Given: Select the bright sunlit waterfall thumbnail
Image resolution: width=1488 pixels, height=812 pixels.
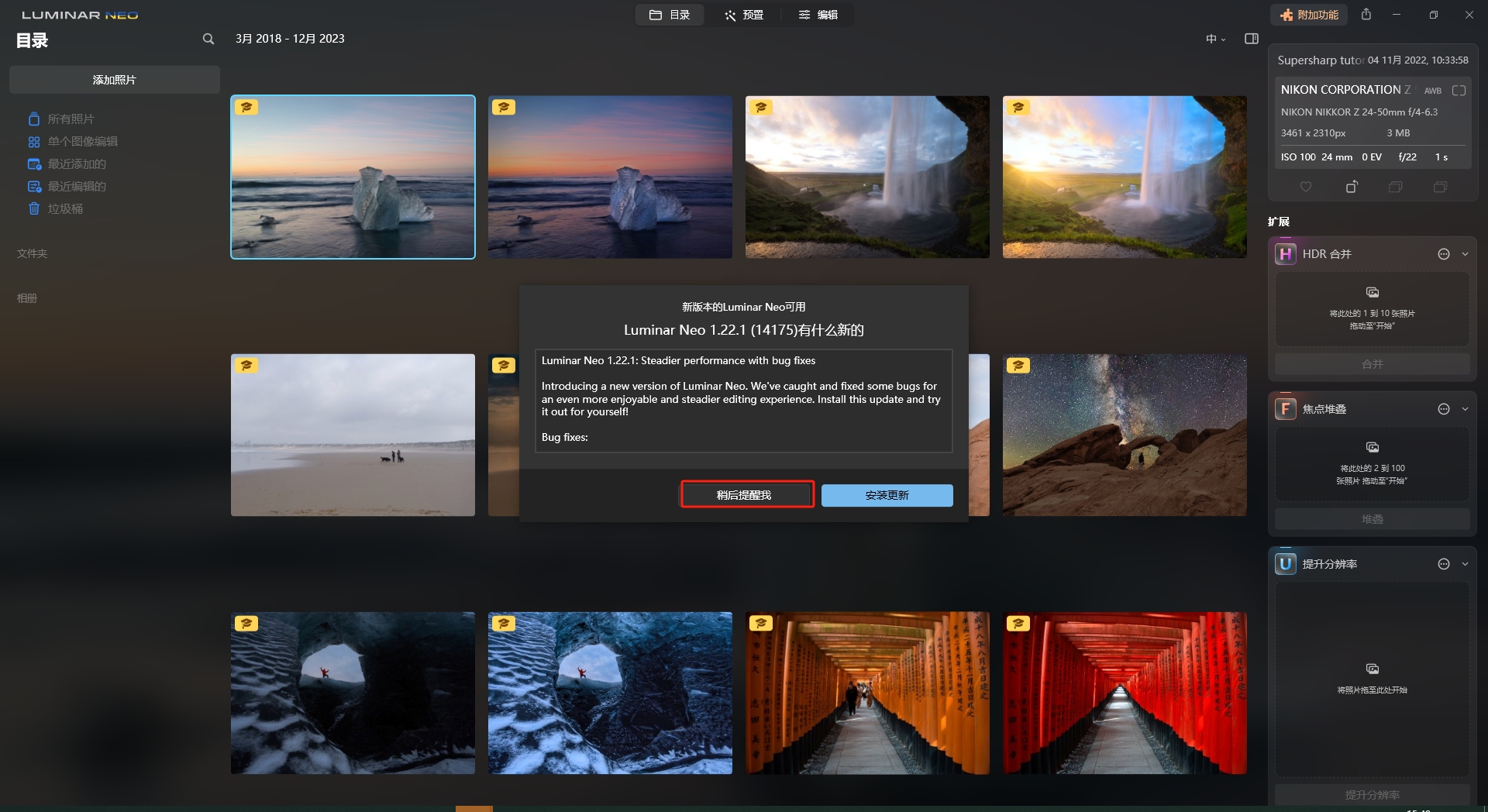Looking at the screenshot, I should [x=1125, y=177].
